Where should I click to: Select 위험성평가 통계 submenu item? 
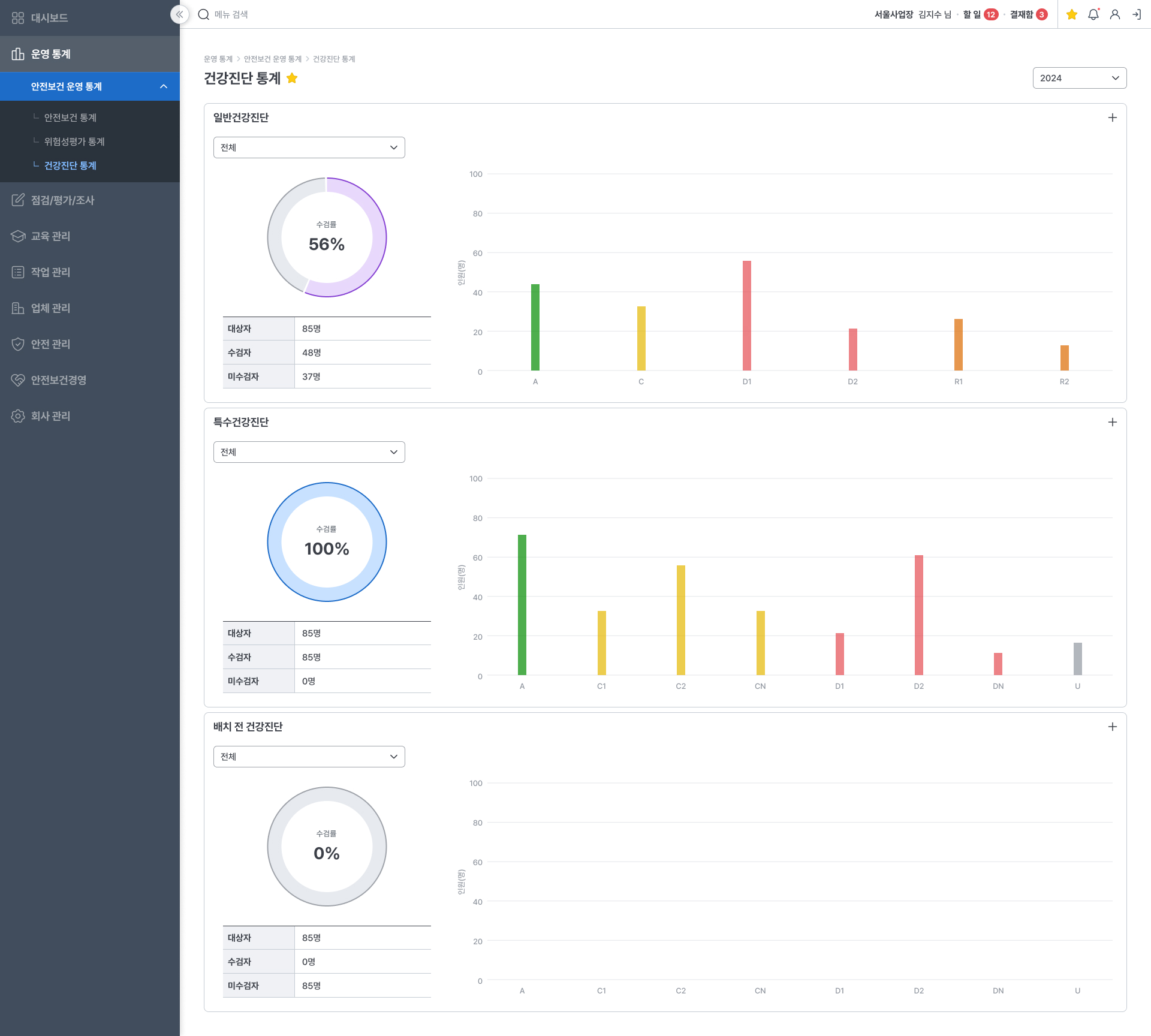(74, 142)
